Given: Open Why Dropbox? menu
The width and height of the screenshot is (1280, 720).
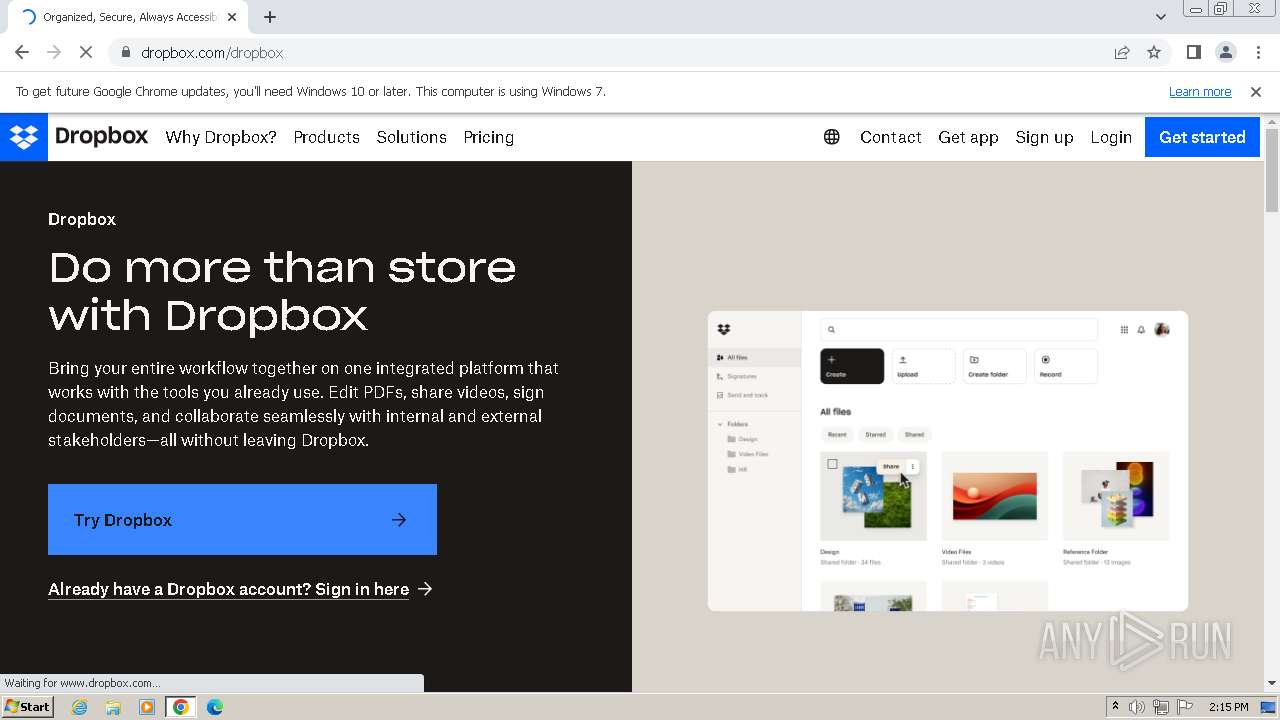Looking at the screenshot, I should [x=221, y=137].
